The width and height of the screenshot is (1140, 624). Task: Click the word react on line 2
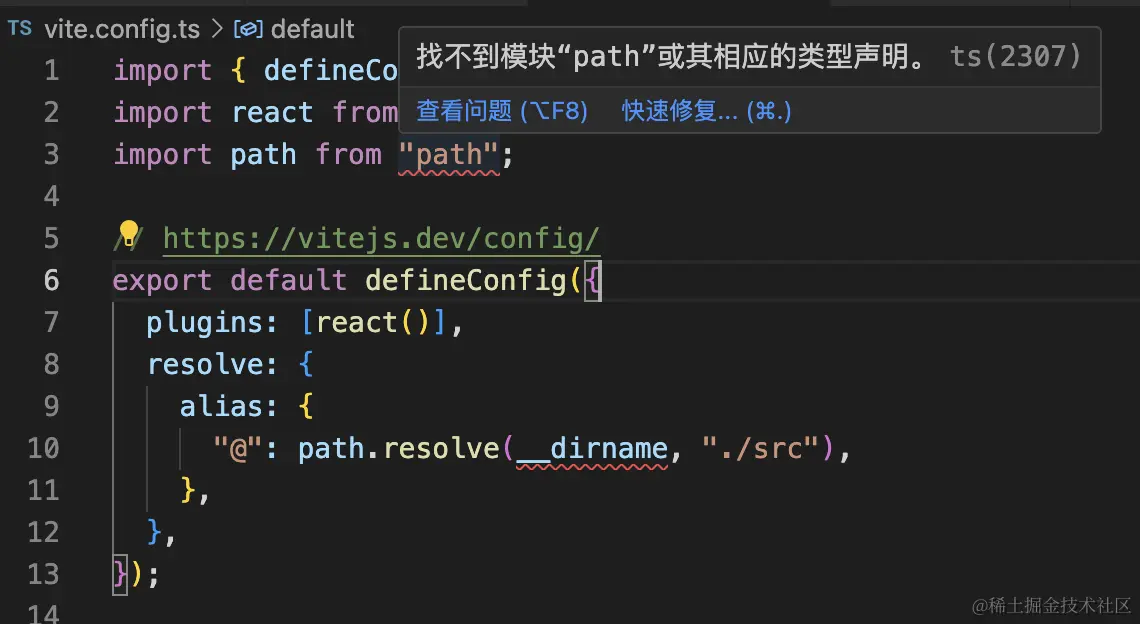[x=272, y=113]
